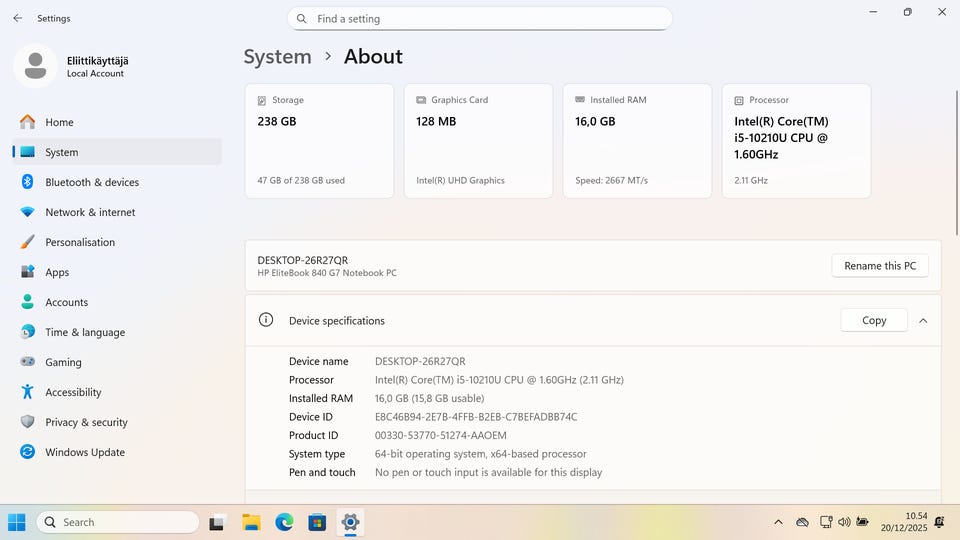The image size is (960, 540).
Task: Click the Accessibility figure icon
Action: click(28, 392)
